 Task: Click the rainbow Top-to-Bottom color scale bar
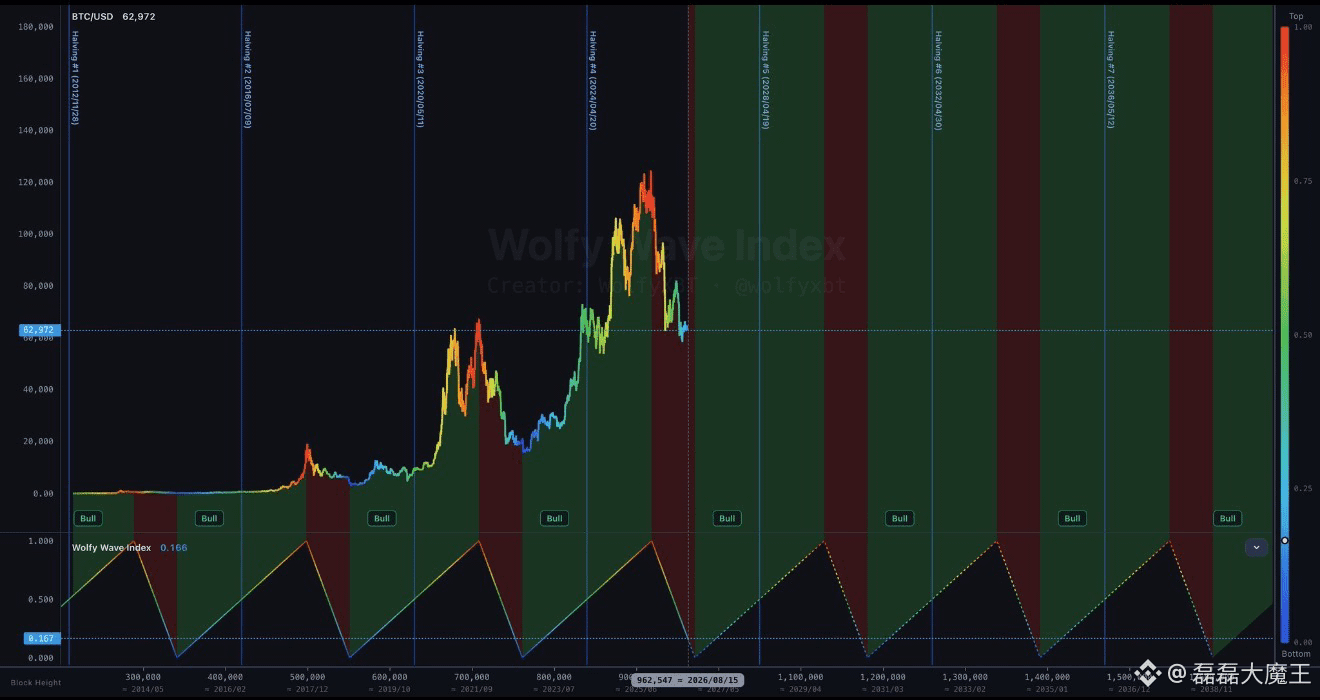(x=1285, y=334)
